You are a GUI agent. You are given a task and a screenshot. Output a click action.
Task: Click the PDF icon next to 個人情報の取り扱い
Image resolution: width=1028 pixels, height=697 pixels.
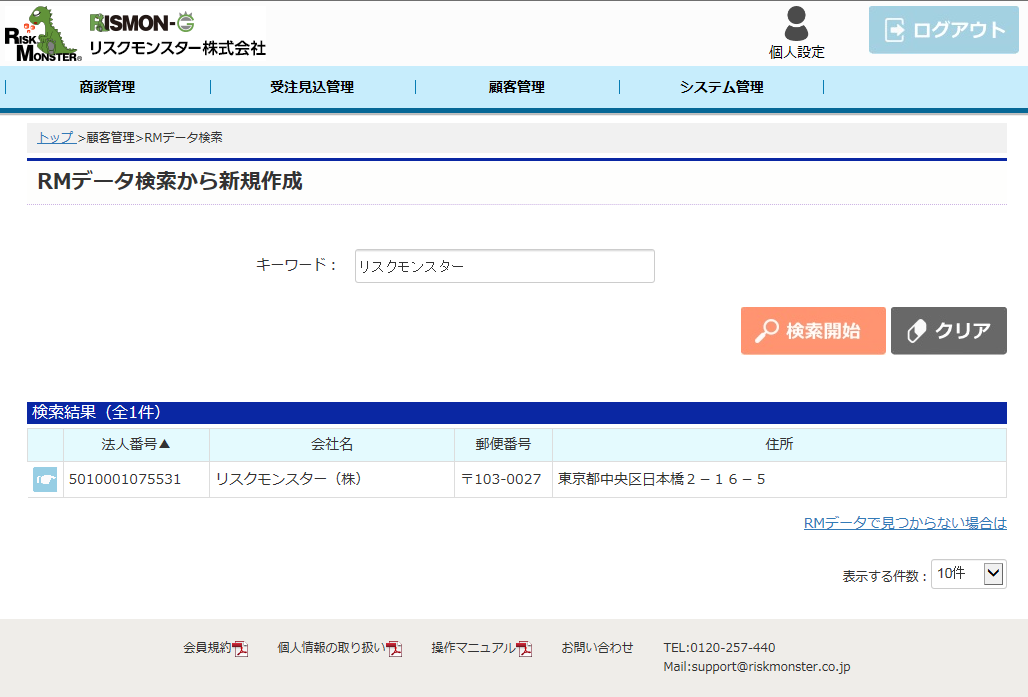coord(394,648)
